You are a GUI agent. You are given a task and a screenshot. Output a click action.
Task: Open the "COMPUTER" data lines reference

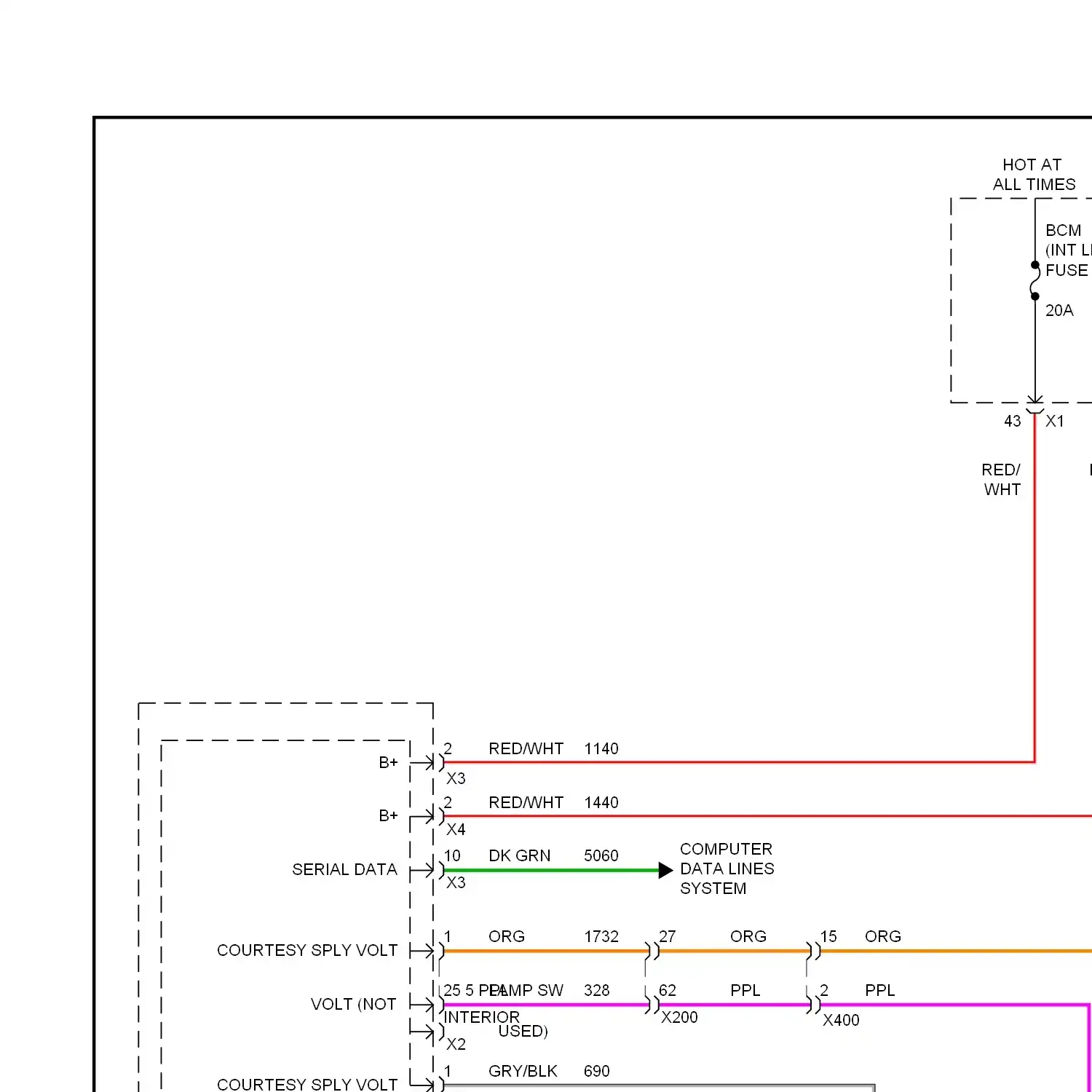click(726, 849)
